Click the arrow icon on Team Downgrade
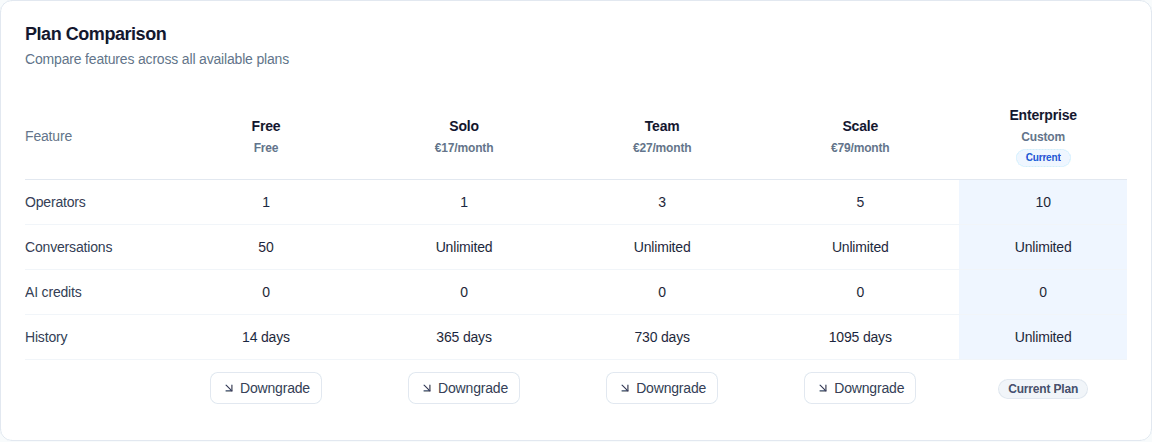Screen dimensions: 1152x442 click(x=624, y=388)
